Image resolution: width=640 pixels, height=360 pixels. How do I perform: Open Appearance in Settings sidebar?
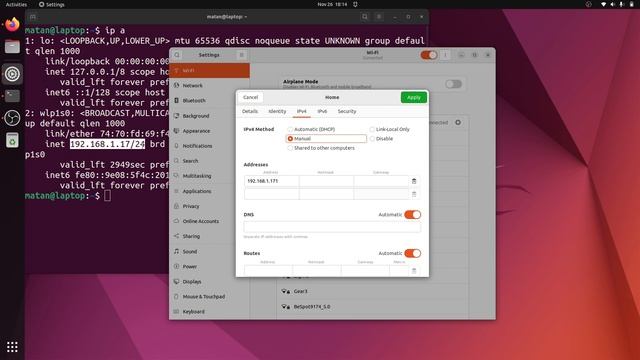coord(209,131)
